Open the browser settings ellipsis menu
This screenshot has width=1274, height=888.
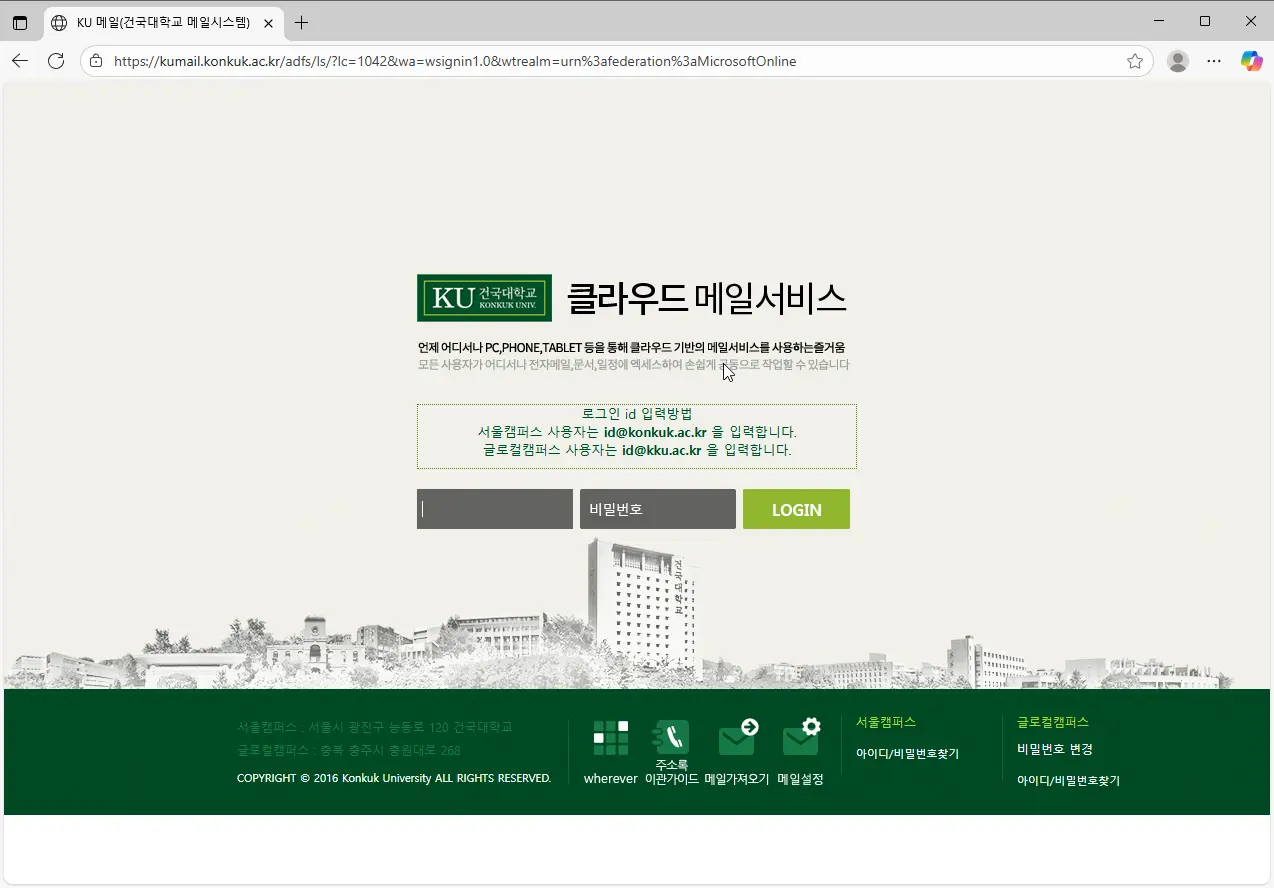point(1214,60)
